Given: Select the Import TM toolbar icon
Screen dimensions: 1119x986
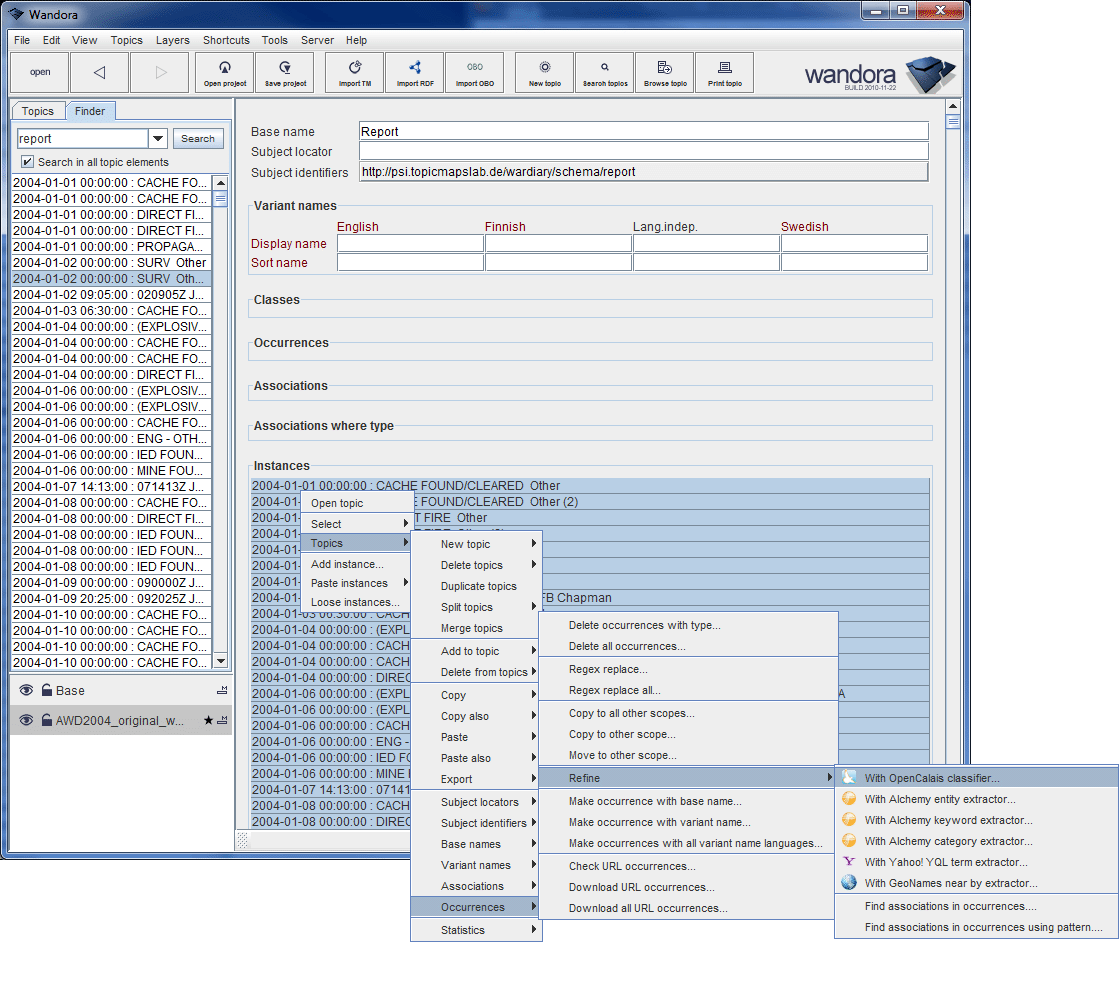Looking at the screenshot, I should pyautogui.click(x=353, y=72).
